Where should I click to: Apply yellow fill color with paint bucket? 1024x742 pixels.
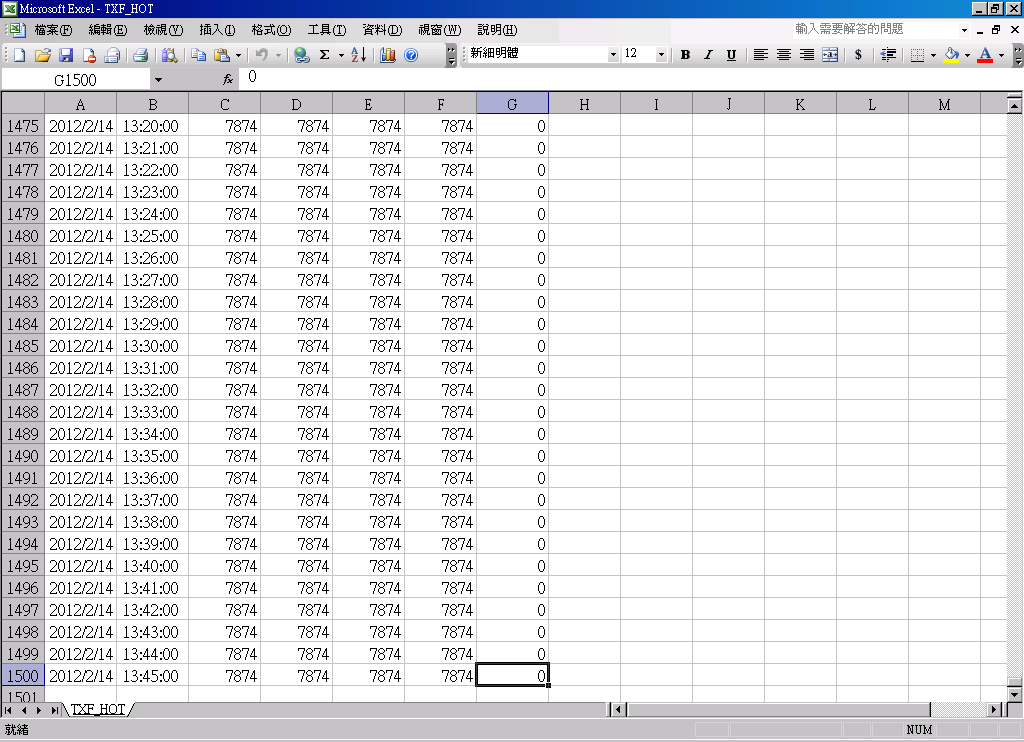pyautogui.click(x=952, y=55)
